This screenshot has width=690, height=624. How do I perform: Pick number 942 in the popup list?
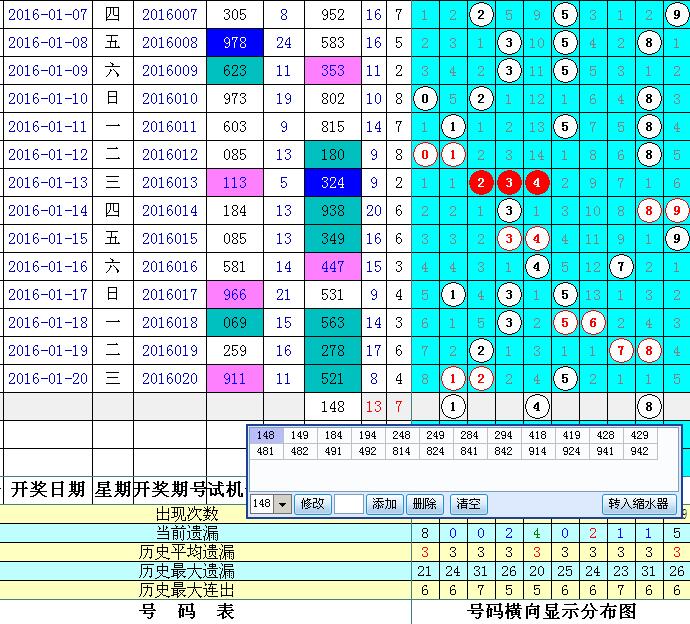[x=639, y=451]
